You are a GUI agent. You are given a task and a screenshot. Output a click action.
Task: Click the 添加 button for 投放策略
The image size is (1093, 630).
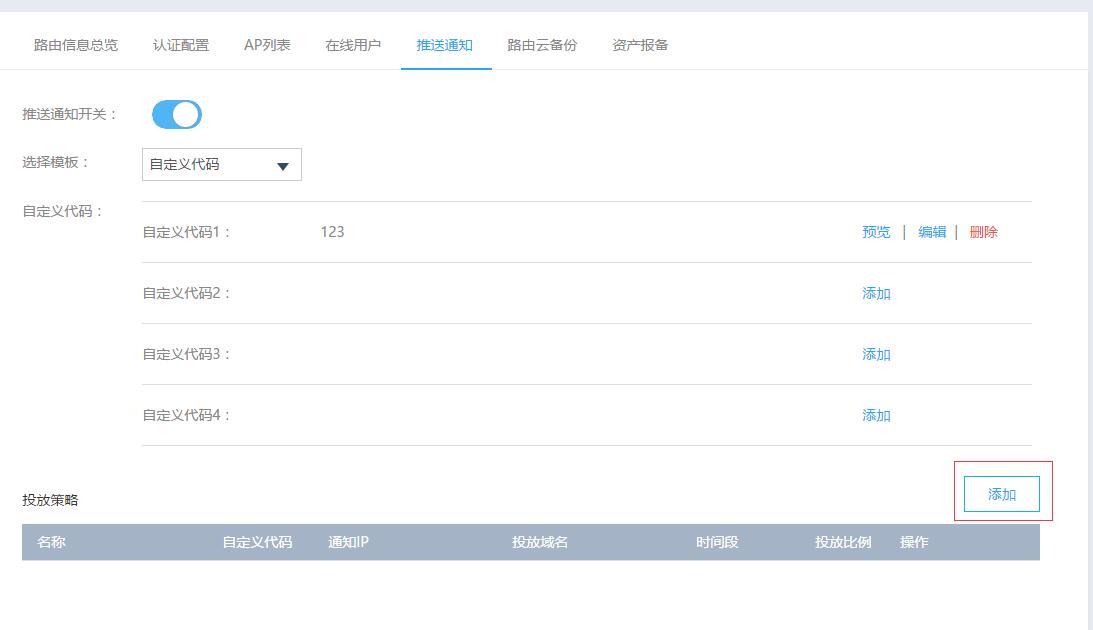coord(1002,494)
